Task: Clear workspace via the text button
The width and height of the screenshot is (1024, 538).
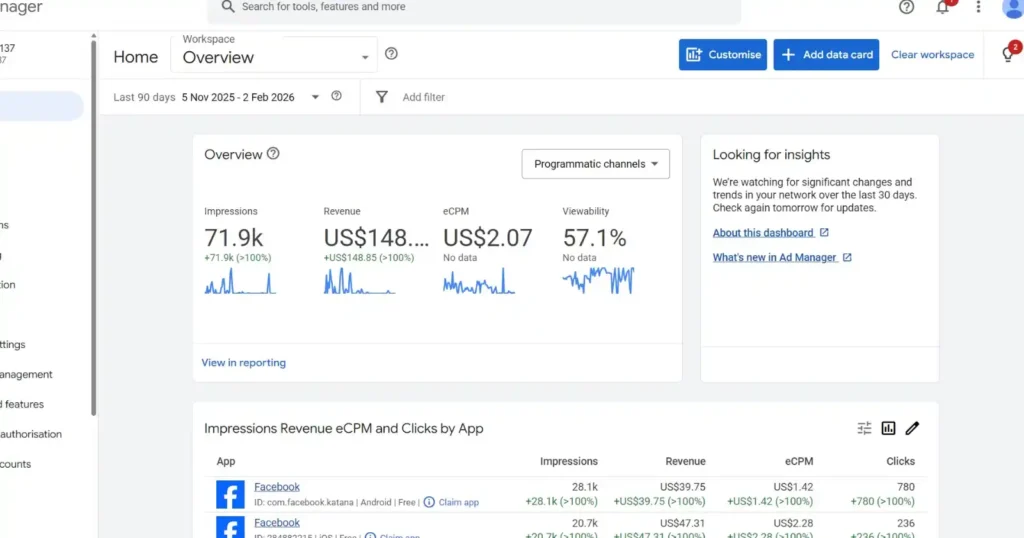Action: (x=932, y=55)
